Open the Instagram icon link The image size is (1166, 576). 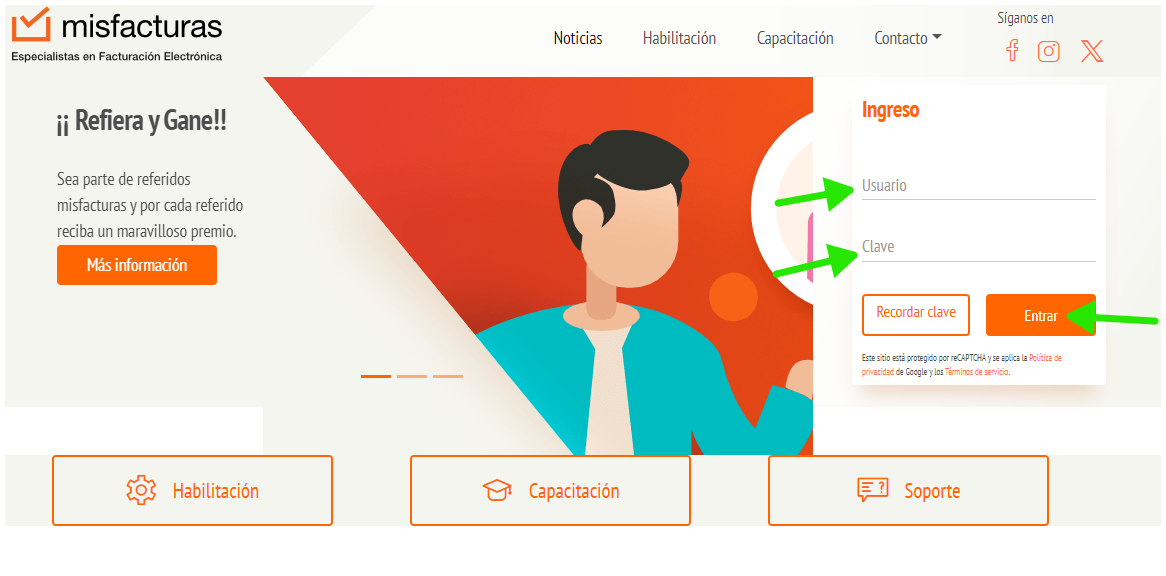coord(1049,51)
